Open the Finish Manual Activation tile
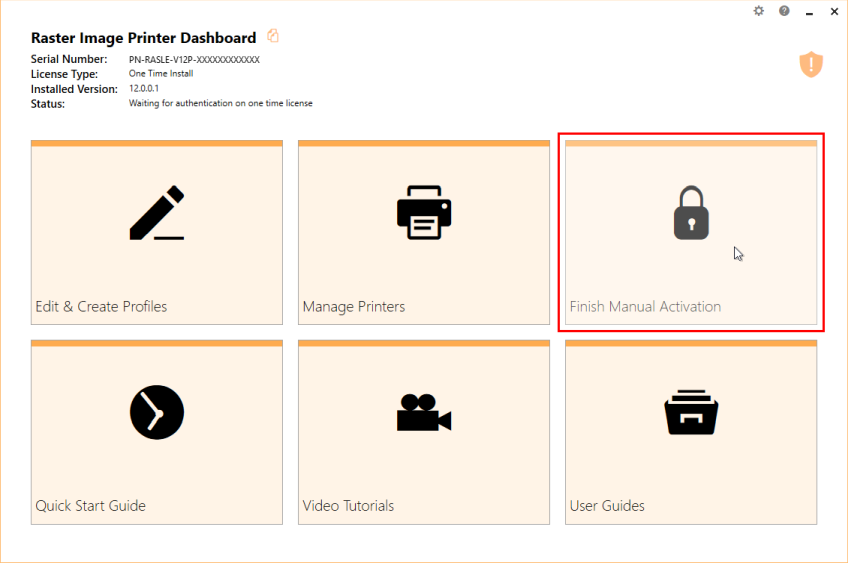The height and width of the screenshot is (563, 848). [x=691, y=233]
